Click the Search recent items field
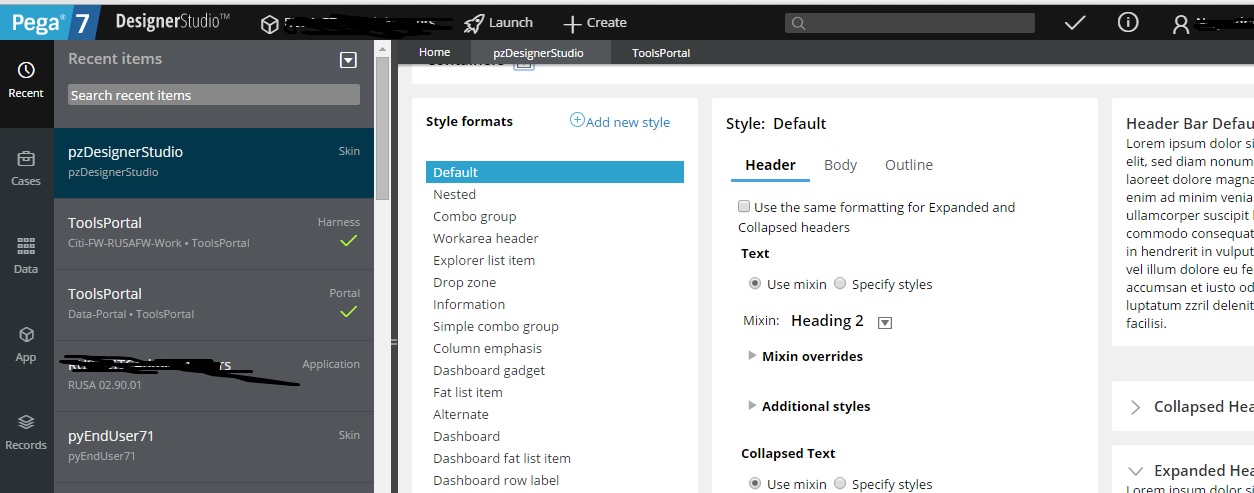The image size is (1254, 493). 214,95
